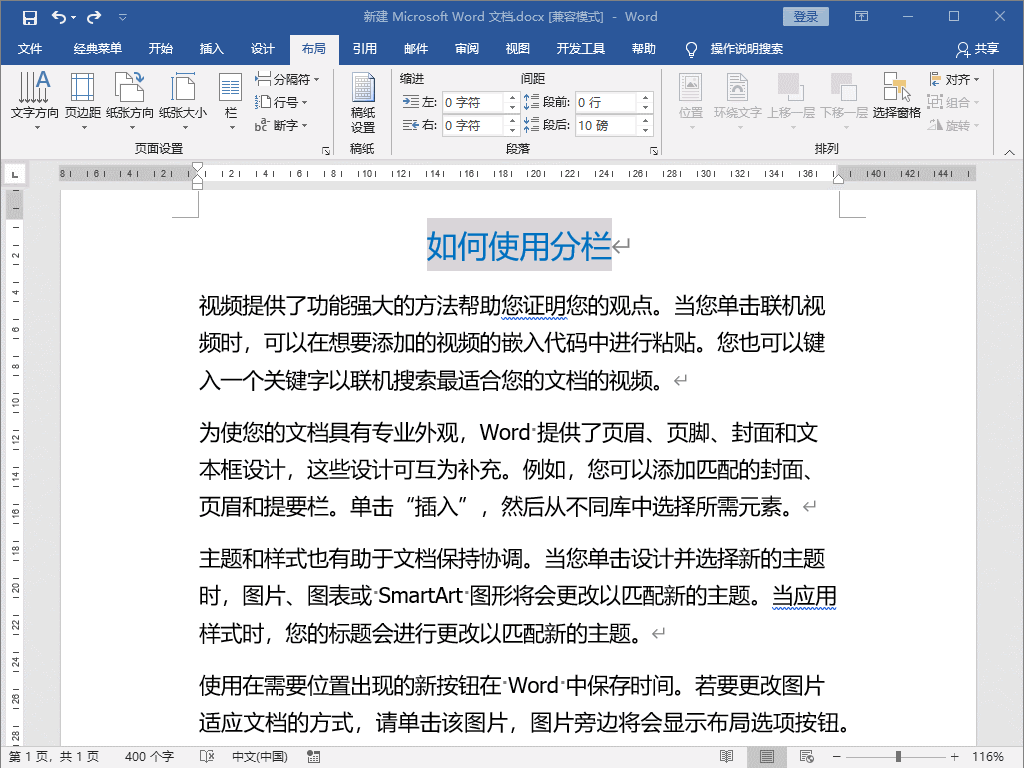The image size is (1024, 768).
Task: Click the 登录 sign-in button
Action: 805,17
